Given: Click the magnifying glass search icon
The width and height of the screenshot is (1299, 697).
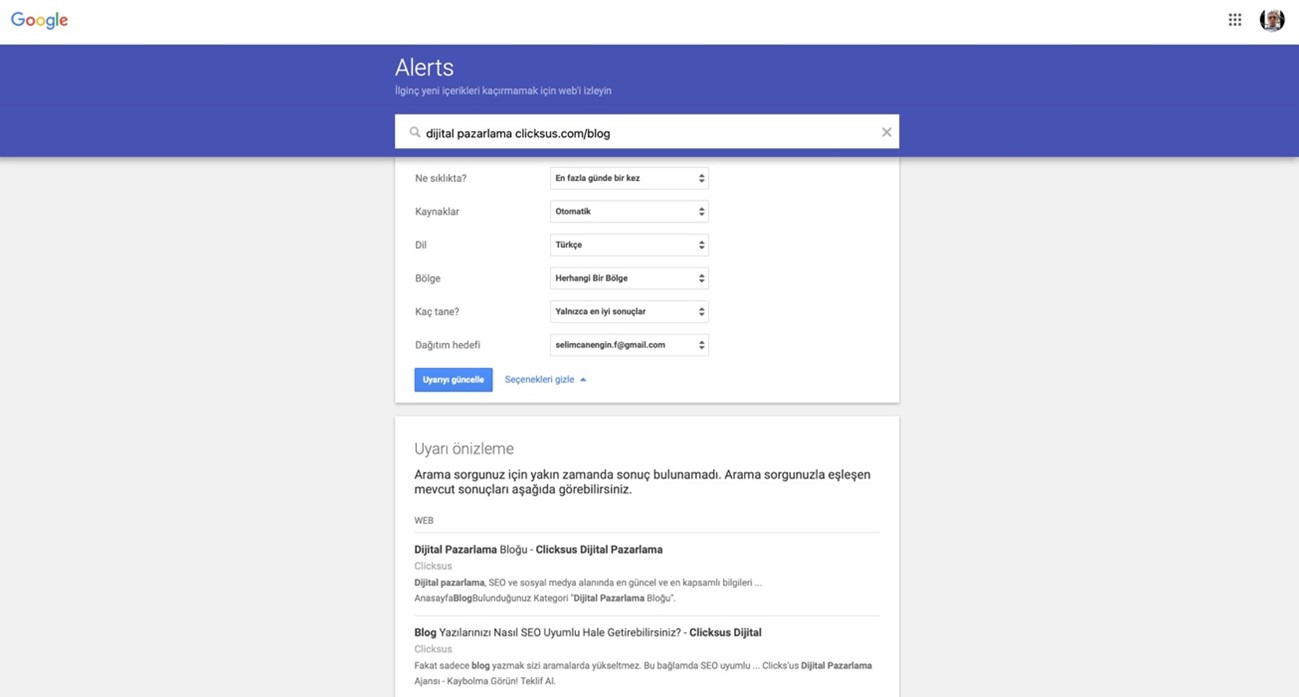Looking at the screenshot, I should click(414, 131).
